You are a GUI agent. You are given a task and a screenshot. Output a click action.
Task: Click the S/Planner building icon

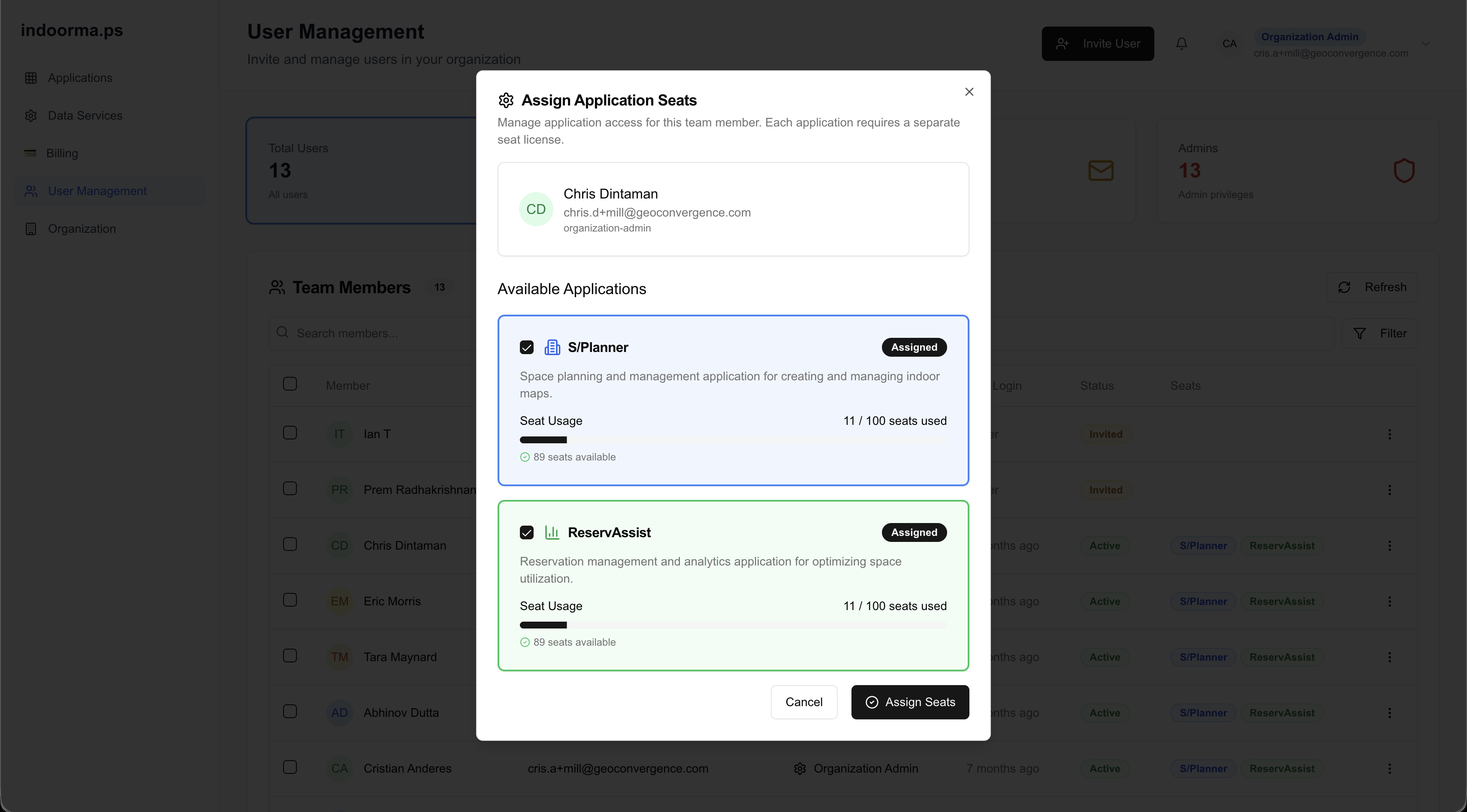point(552,347)
